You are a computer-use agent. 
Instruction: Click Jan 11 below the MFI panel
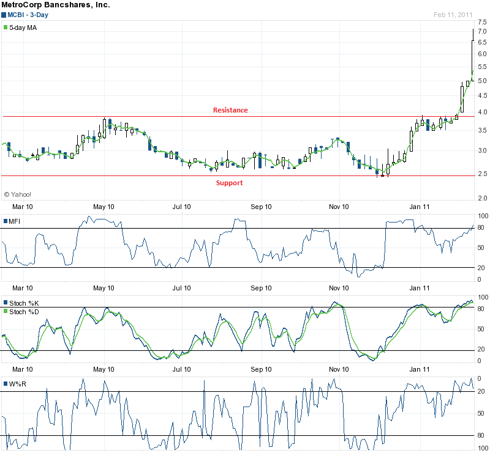[419, 288]
